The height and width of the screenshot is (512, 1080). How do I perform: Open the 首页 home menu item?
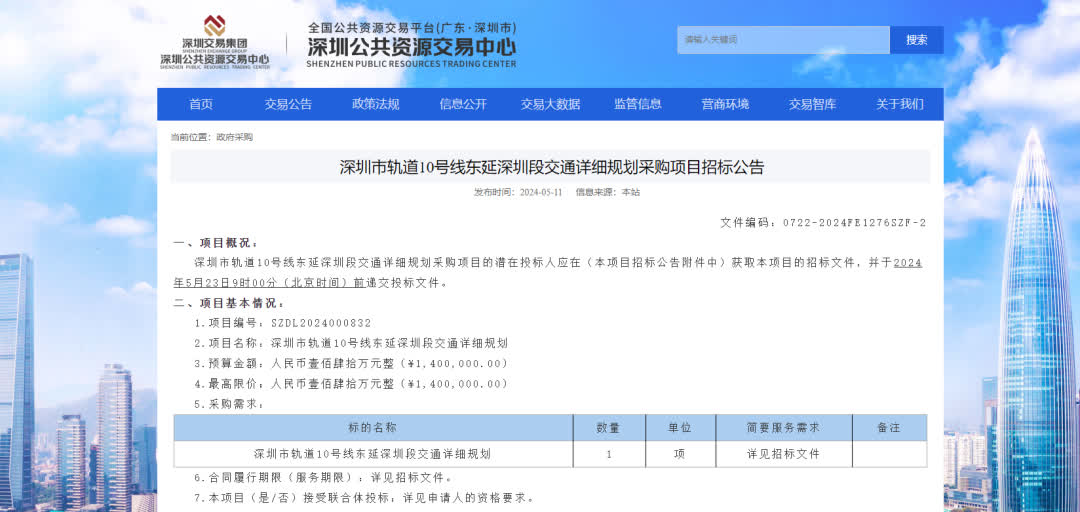coord(201,104)
